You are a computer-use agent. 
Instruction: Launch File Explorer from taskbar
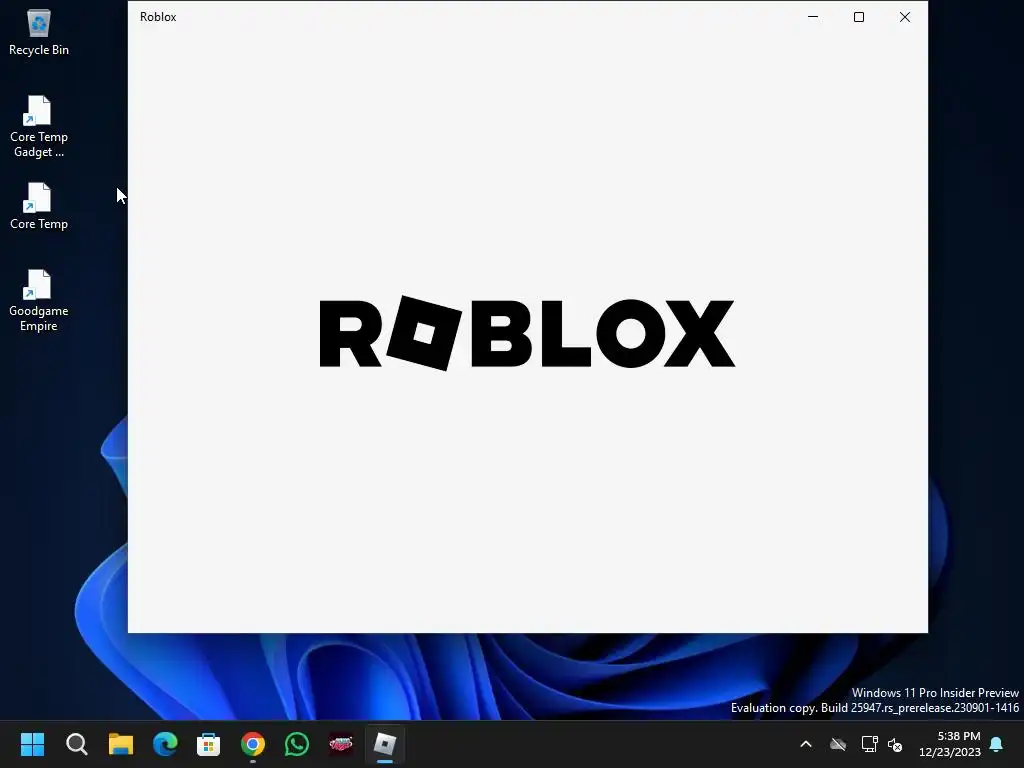121,744
